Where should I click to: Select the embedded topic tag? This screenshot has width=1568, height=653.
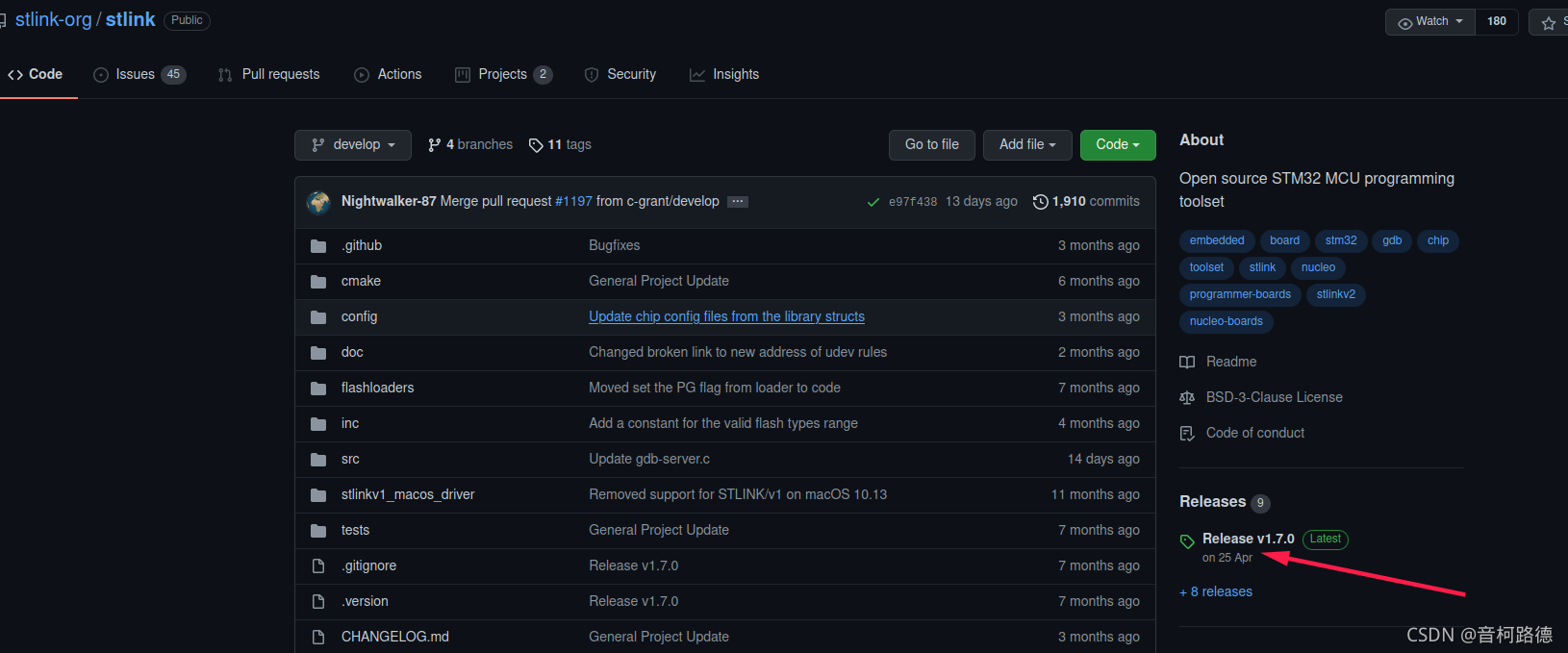(x=1217, y=241)
